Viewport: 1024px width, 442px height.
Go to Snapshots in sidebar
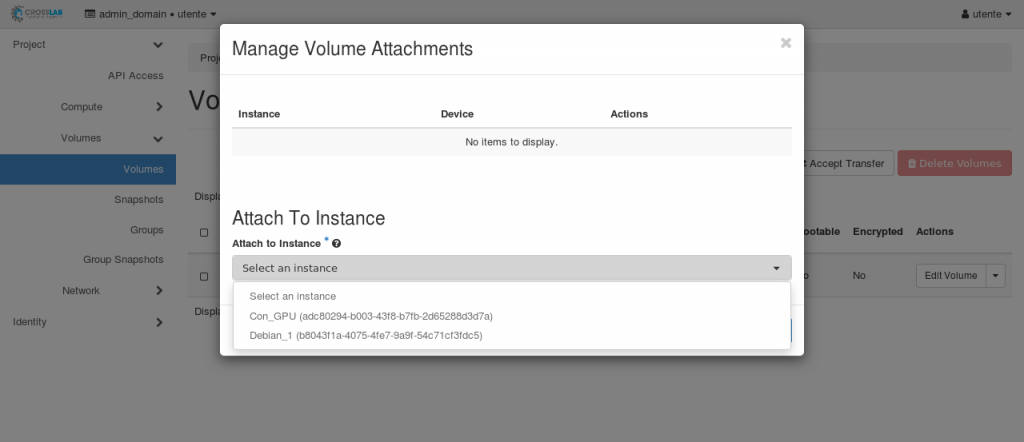[x=138, y=200]
